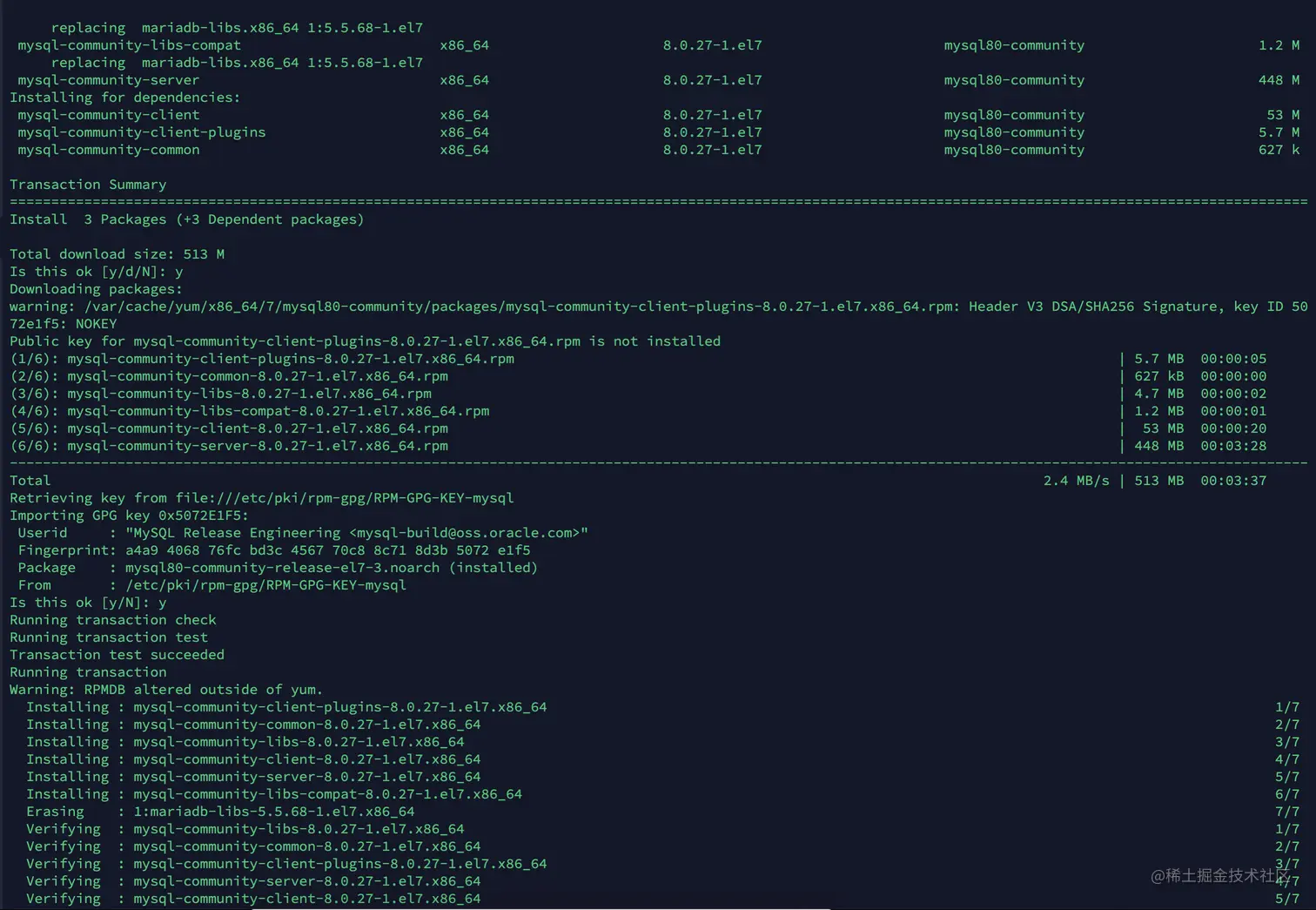Click the "Transaction Summary" heading
Image resolution: width=1316 pixels, height=910 pixels.
88,185
